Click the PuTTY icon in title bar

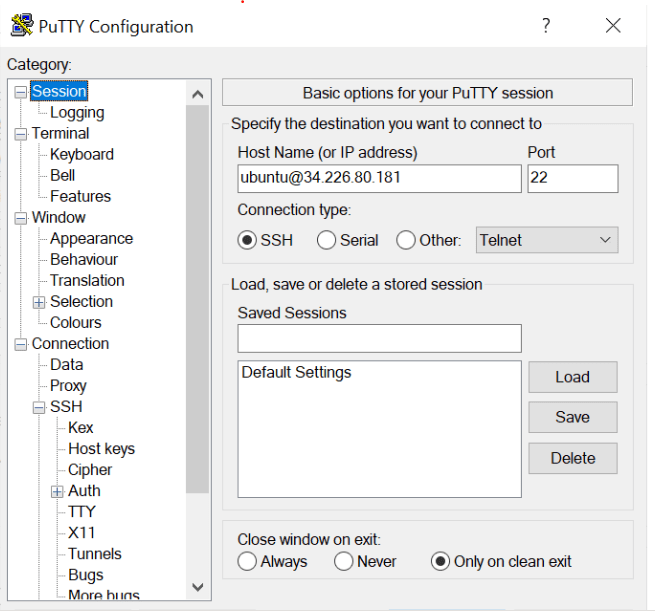(x=18, y=26)
